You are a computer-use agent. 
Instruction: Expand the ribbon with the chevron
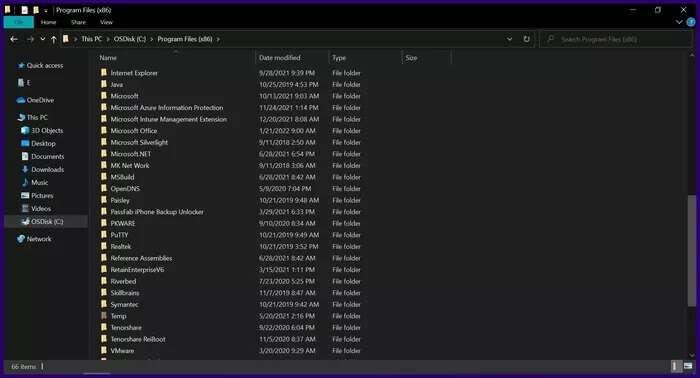pyautogui.click(x=679, y=22)
